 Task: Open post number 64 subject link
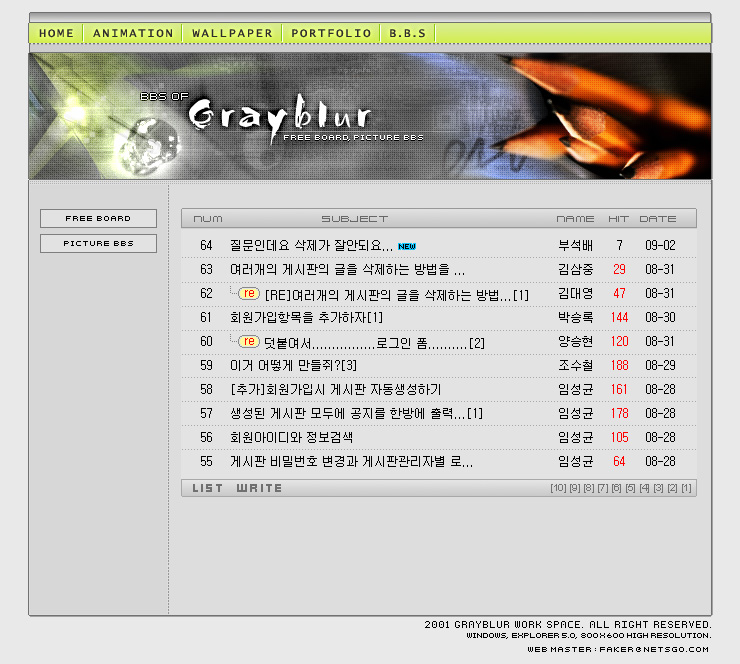tap(311, 245)
